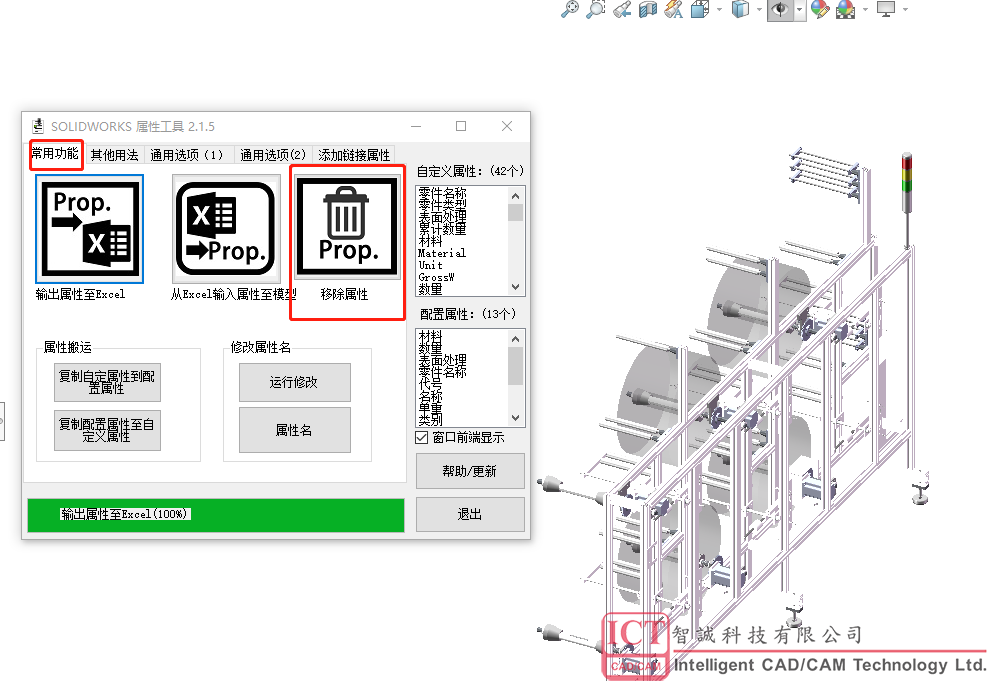Expand the Display Style dropdown arrow

(759, 10)
